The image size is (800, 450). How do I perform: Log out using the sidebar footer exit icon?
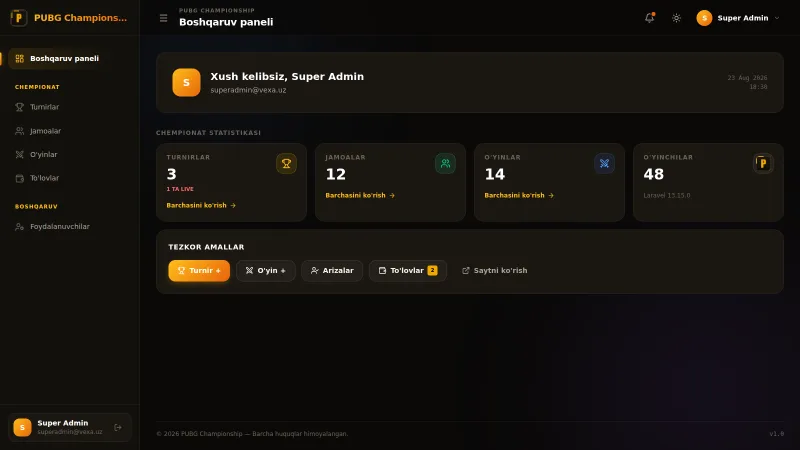(118, 428)
